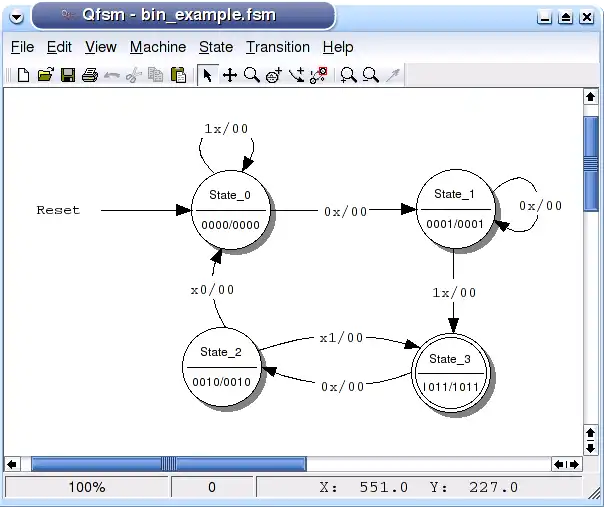Viewport: 604px width, 507px height.
Task: Click the 0x/00 label between State_0 and State_1
Action: click(x=346, y=212)
